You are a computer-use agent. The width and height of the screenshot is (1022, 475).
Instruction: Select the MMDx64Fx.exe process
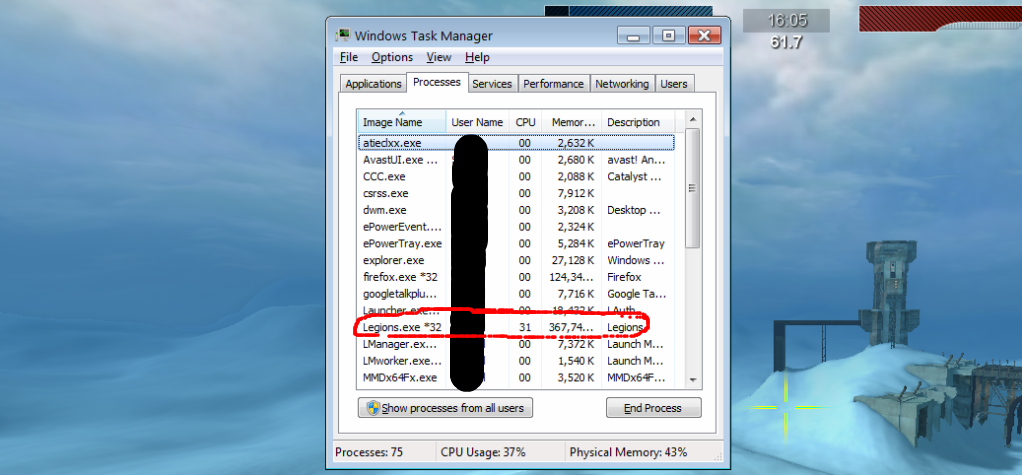click(x=516, y=377)
